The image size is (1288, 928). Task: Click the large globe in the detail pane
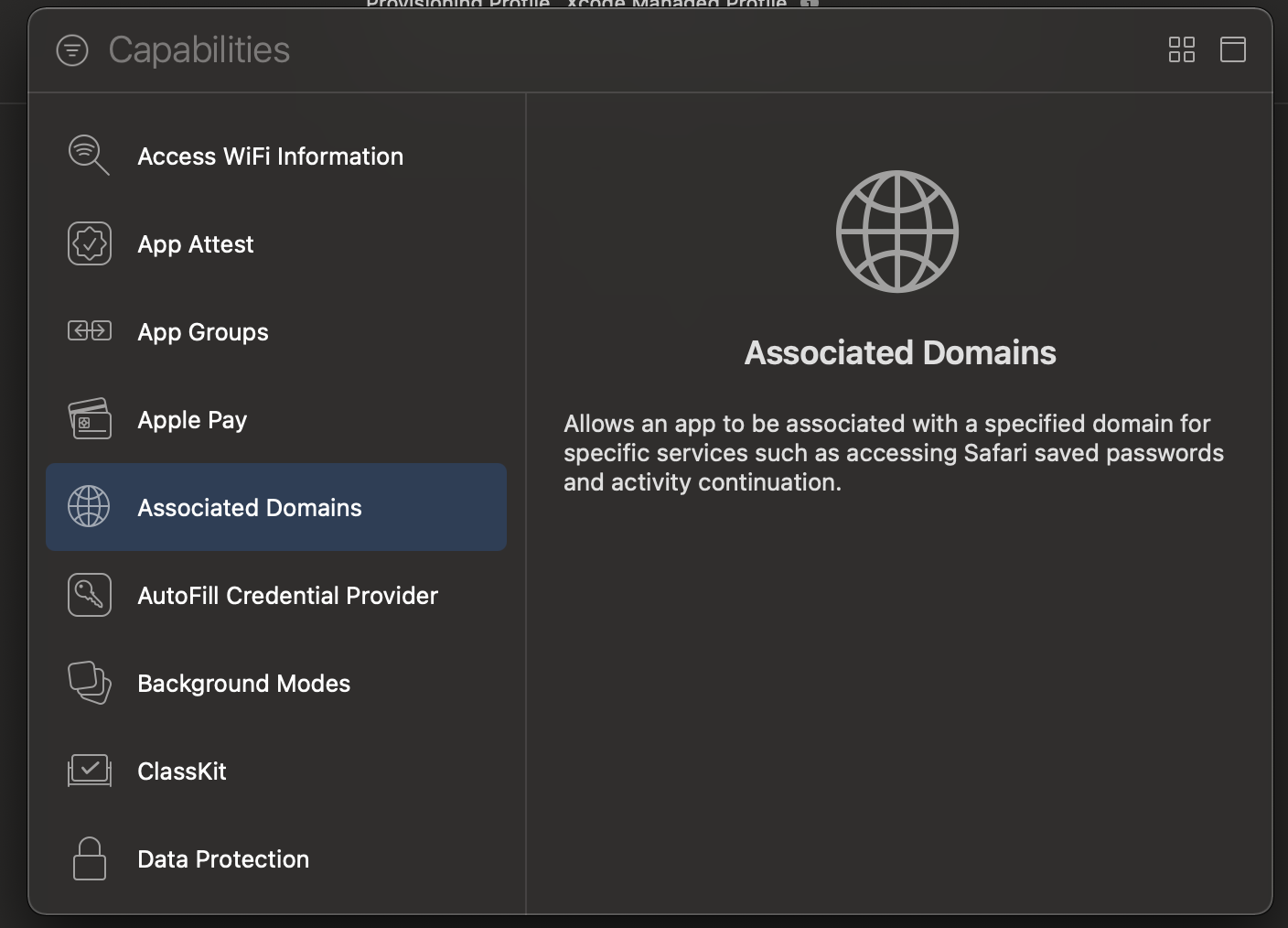tap(897, 232)
